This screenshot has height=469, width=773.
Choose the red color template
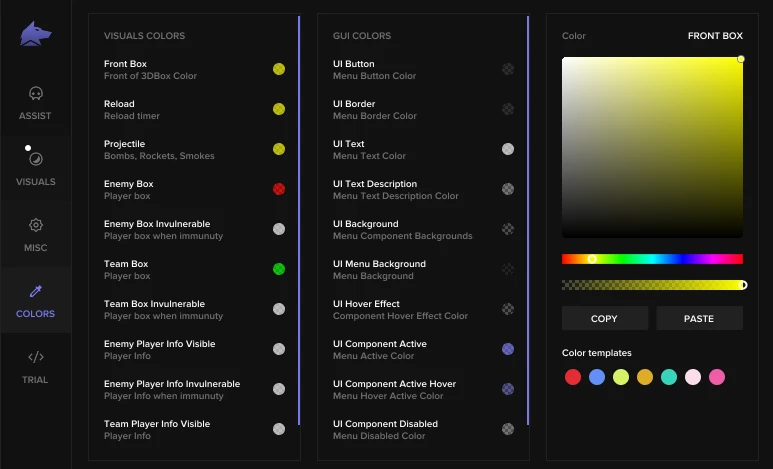pyautogui.click(x=573, y=377)
